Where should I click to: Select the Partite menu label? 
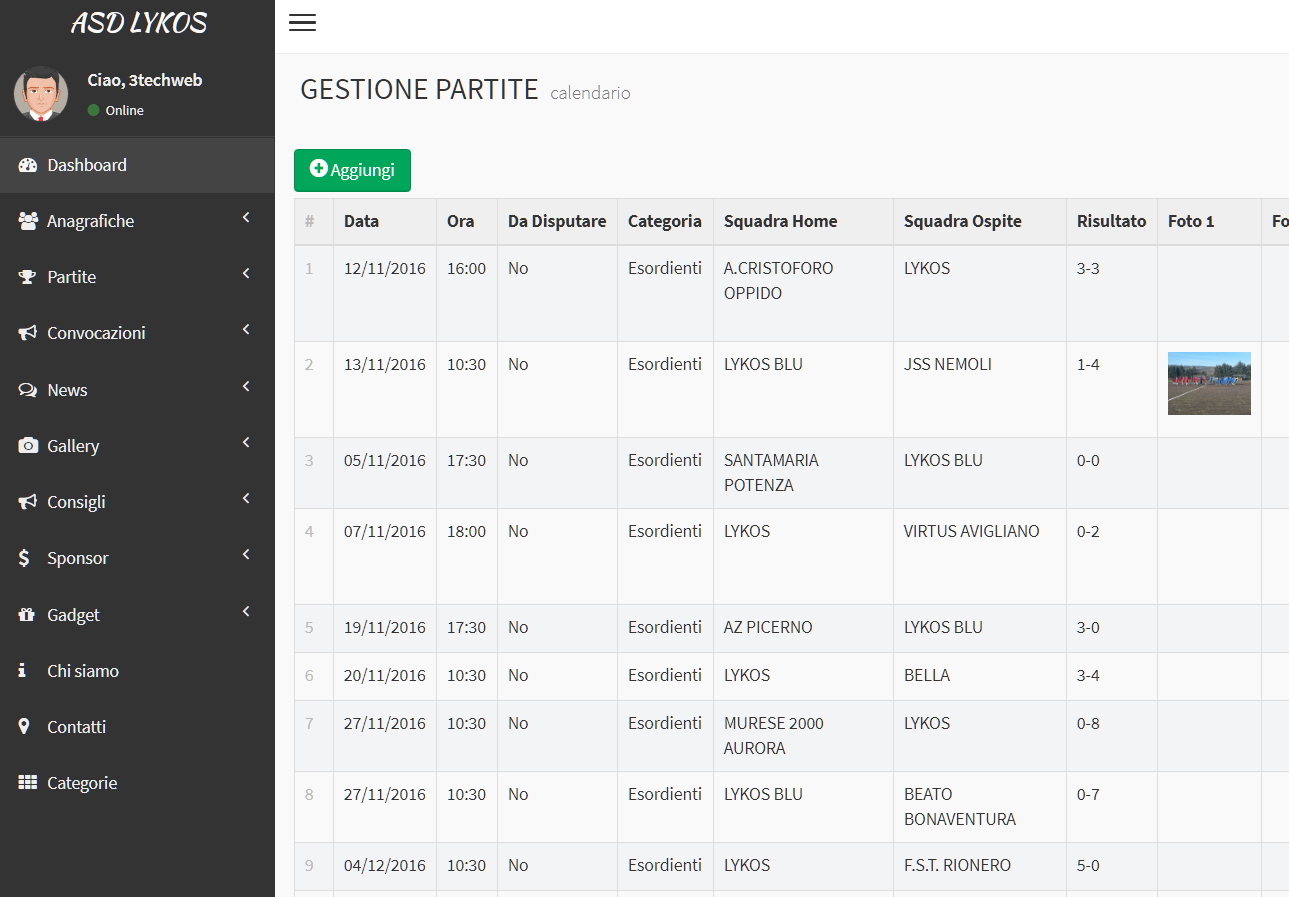pyautogui.click(x=72, y=277)
